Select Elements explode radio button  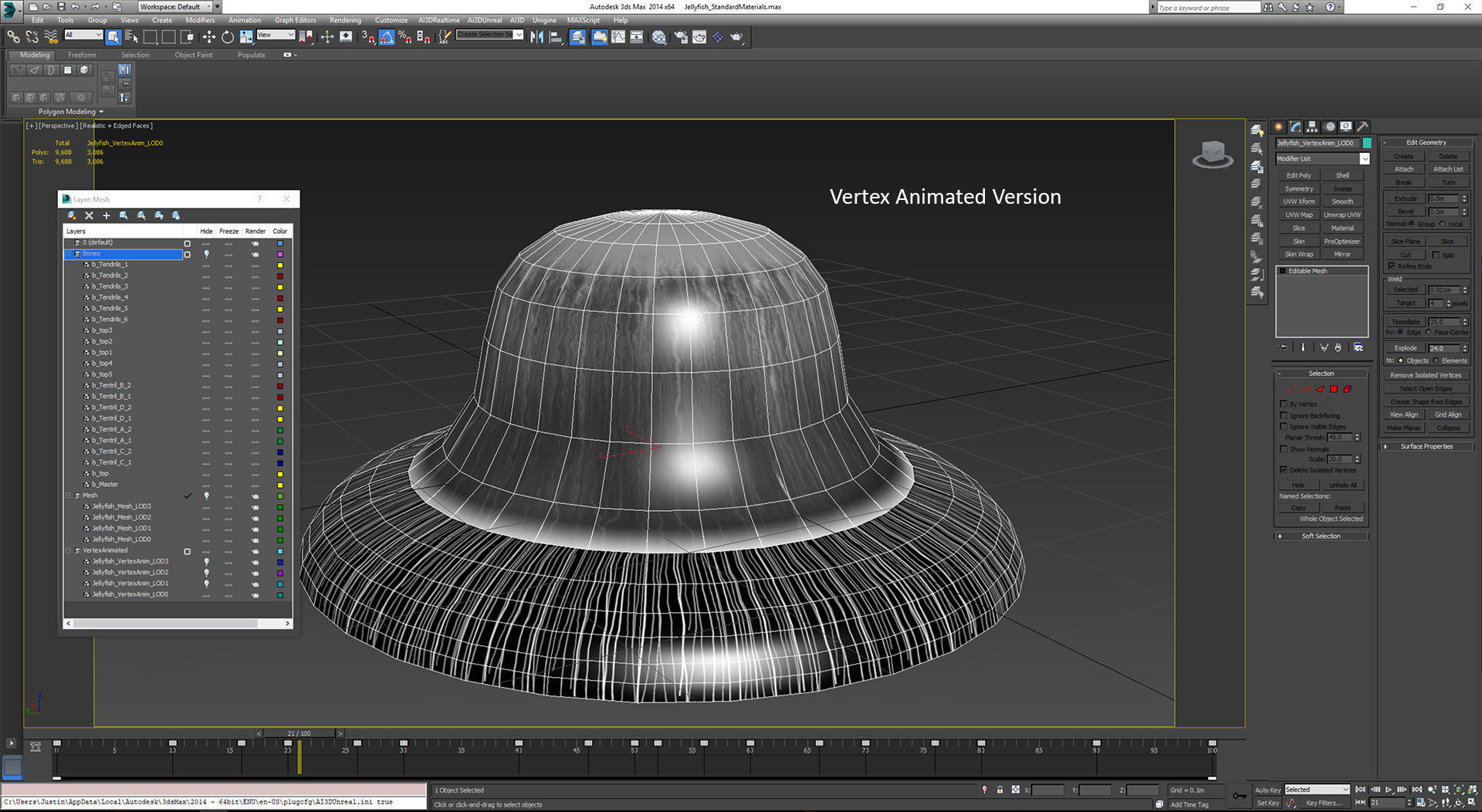(1436, 360)
